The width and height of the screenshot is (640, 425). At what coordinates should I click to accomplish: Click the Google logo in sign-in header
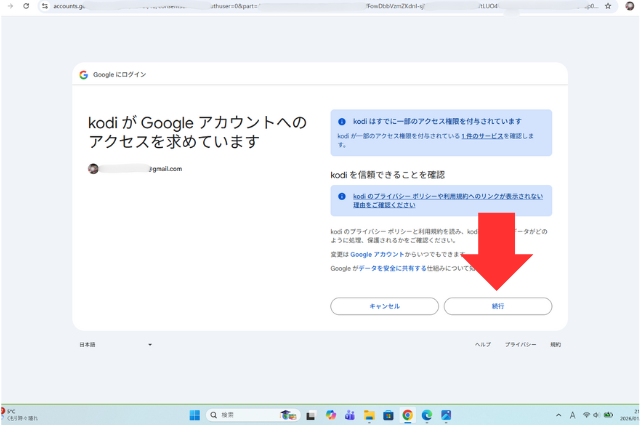pos(84,75)
